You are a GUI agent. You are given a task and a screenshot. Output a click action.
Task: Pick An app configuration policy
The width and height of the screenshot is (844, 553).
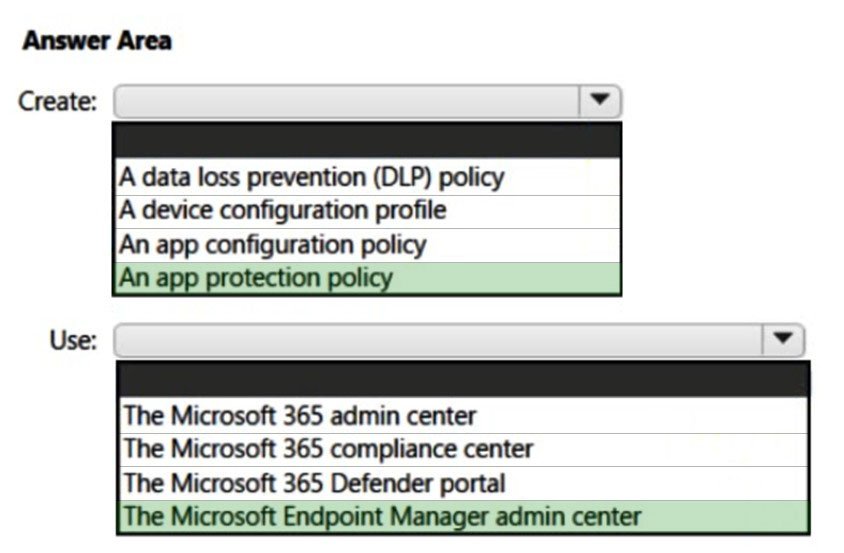pos(367,245)
